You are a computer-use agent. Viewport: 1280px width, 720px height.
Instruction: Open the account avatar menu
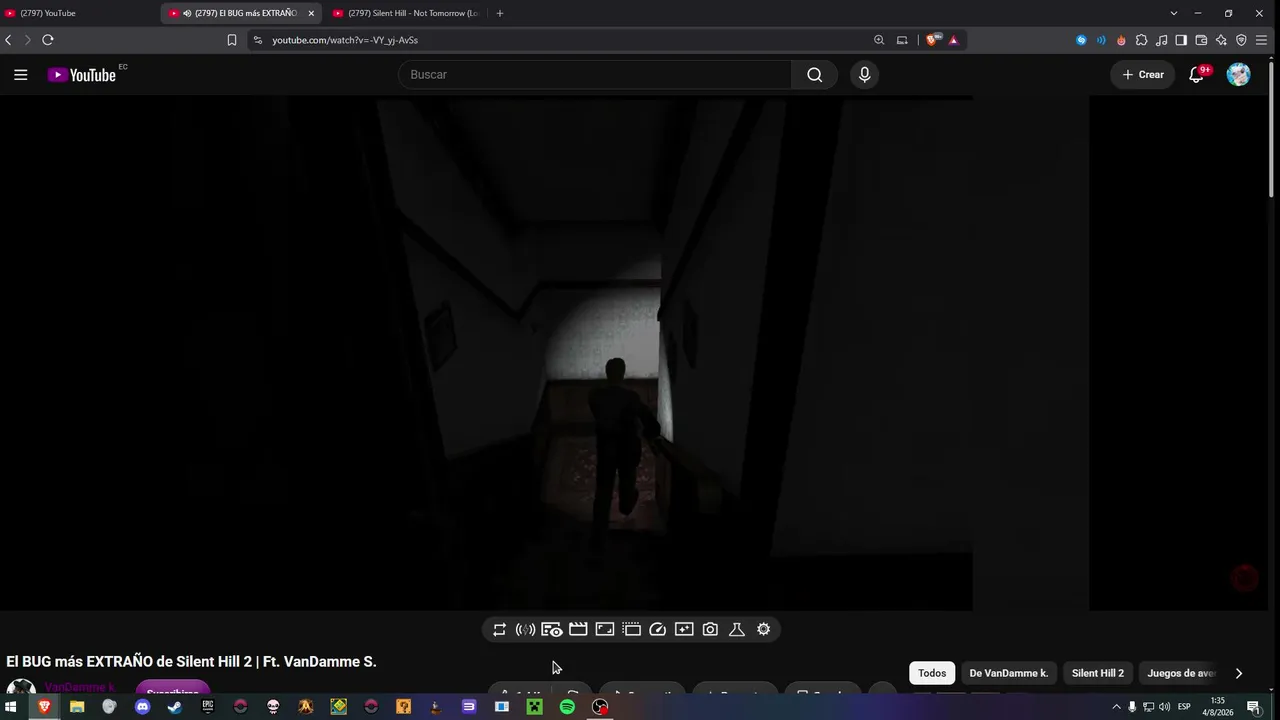(1239, 75)
